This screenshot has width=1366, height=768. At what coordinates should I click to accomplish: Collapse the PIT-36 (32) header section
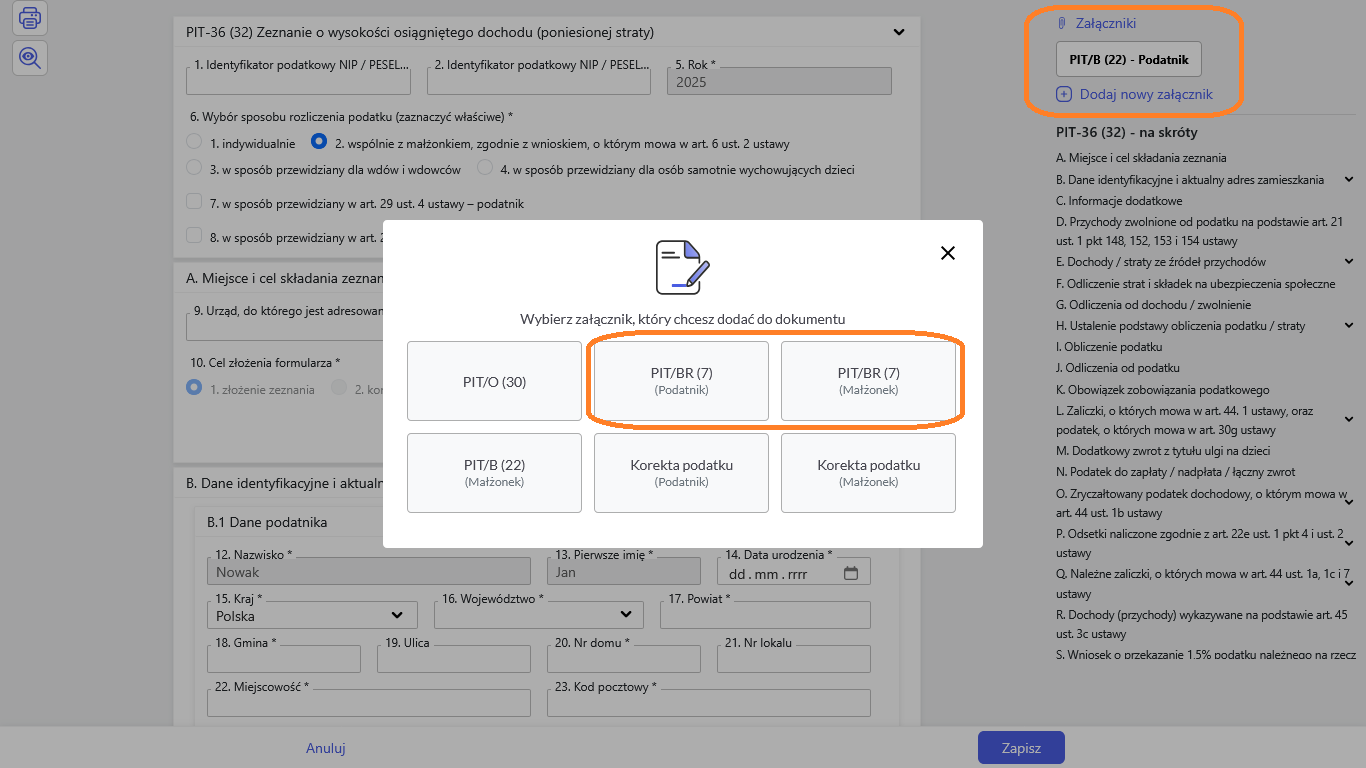[898, 32]
